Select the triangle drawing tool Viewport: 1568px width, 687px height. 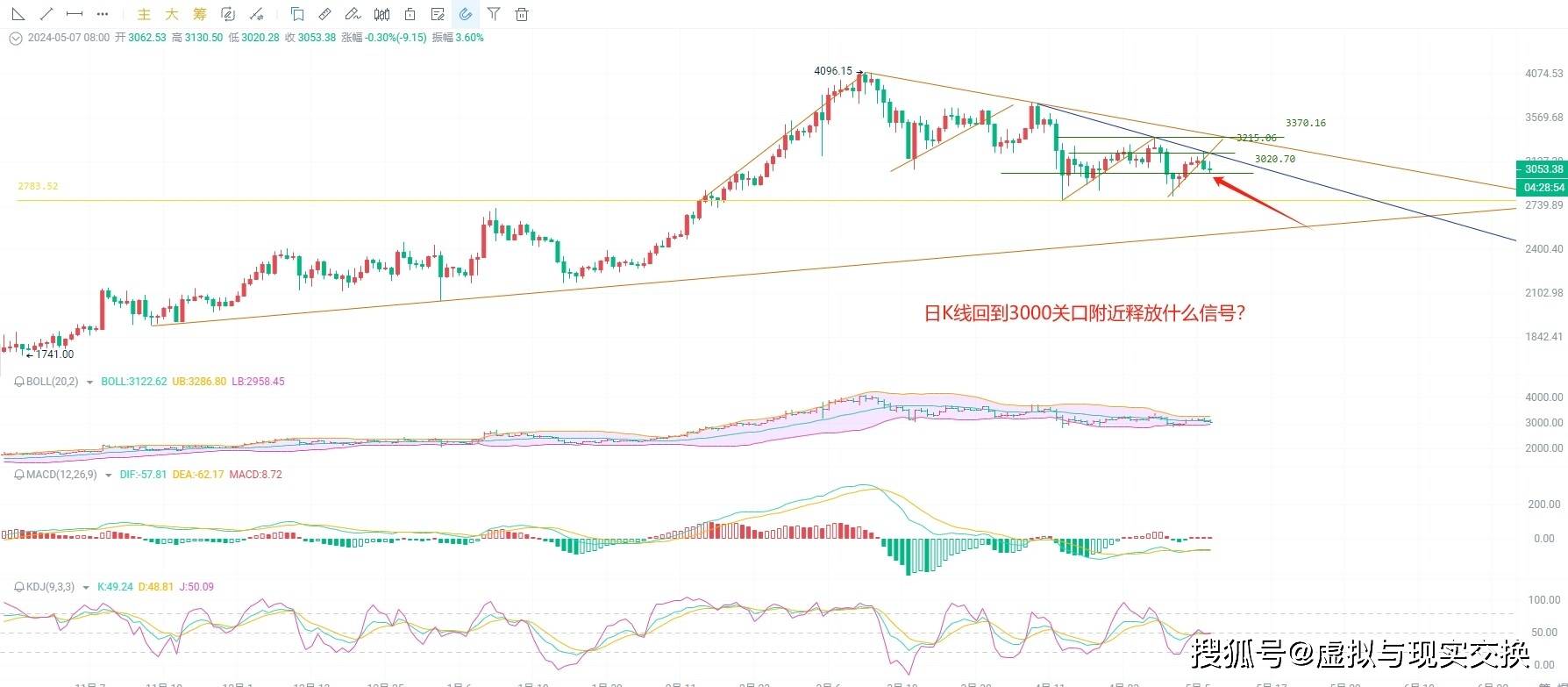(x=18, y=14)
